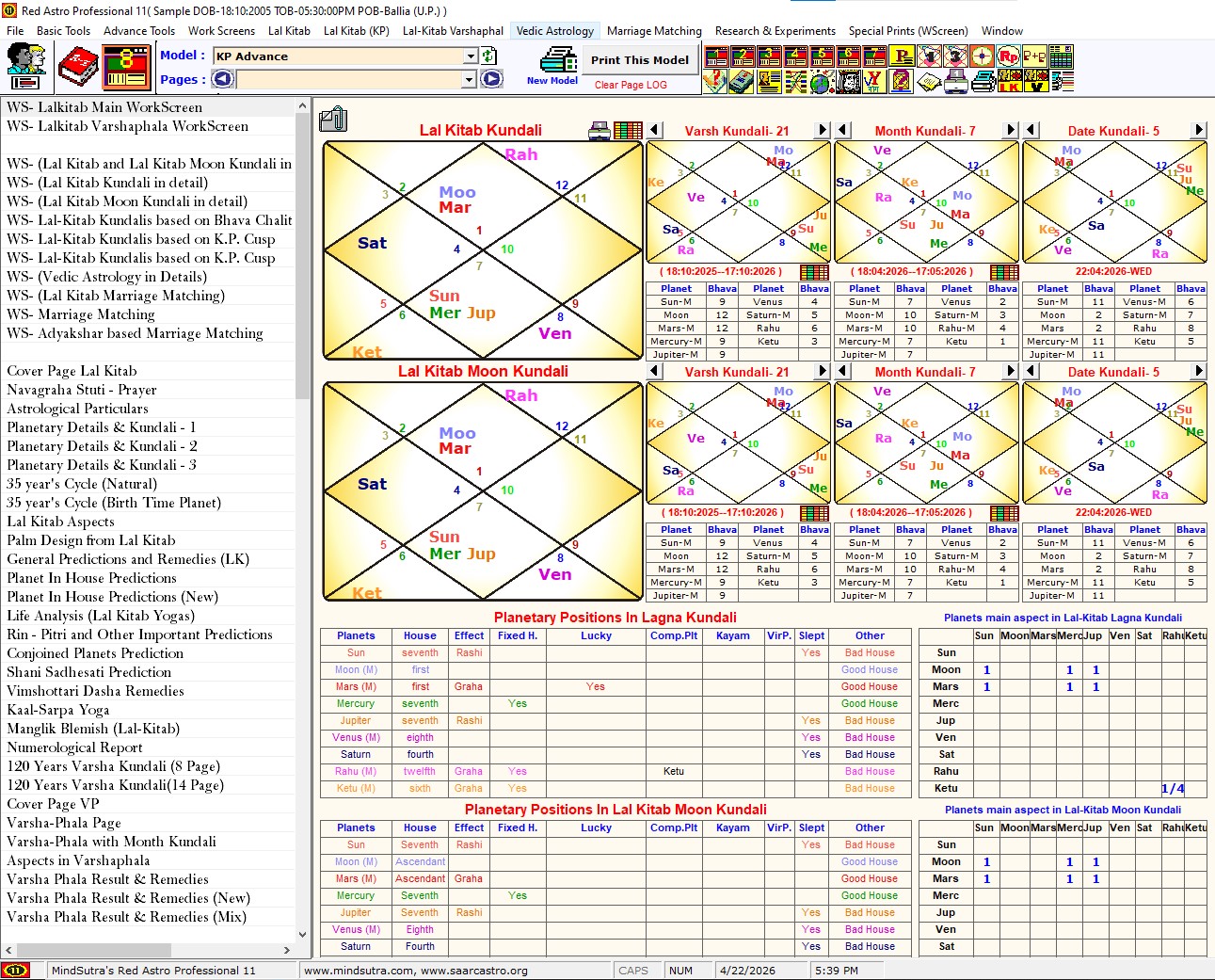Viewport: 1215px width, 980px height.
Task: Click the green table grid icon
Action: [x=1062, y=56]
